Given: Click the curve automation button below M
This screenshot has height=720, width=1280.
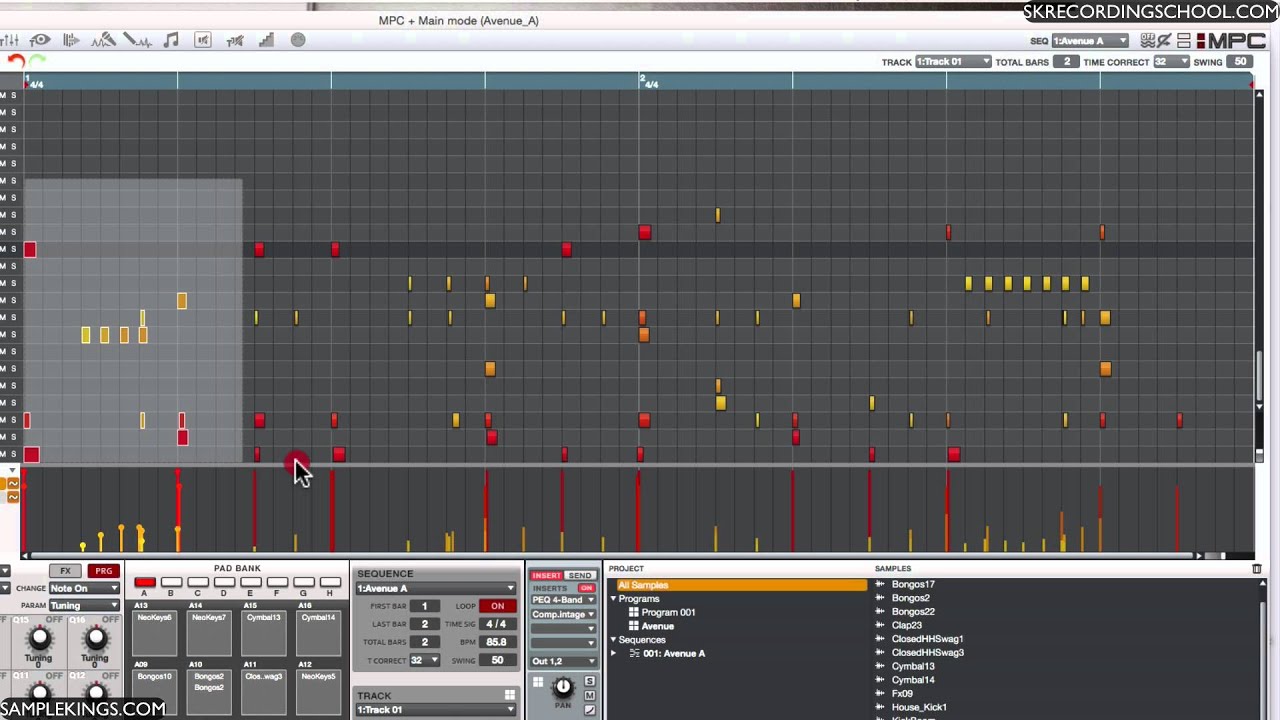Looking at the screenshot, I should 590,710.
